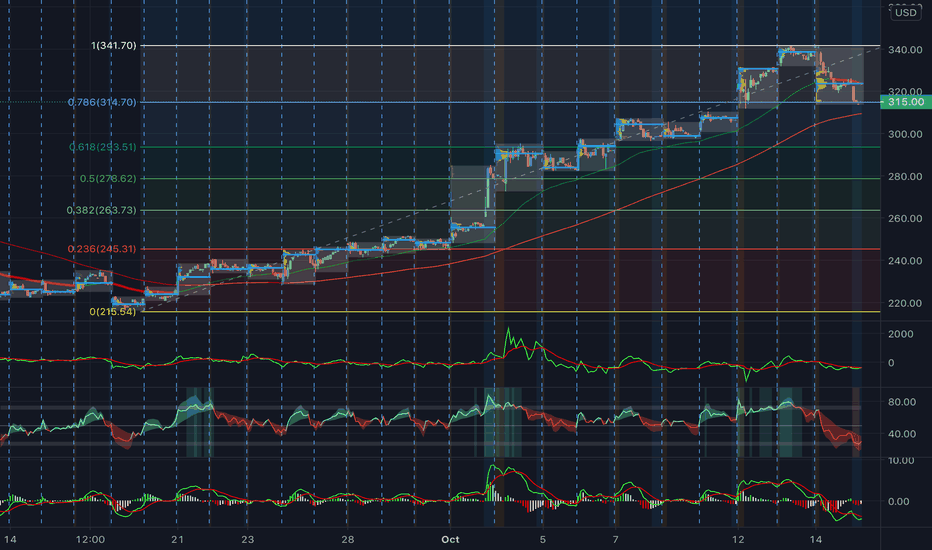The height and width of the screenshot is (550, 932).
Task: Select the Fibonacci label 0.236(245.31)
Action: tap(102, 249)
